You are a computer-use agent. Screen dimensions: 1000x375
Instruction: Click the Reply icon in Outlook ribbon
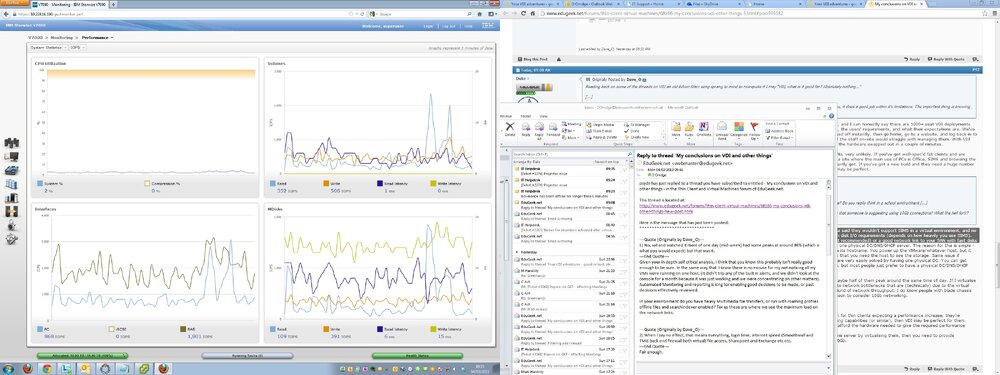click(x=526, y=129)
